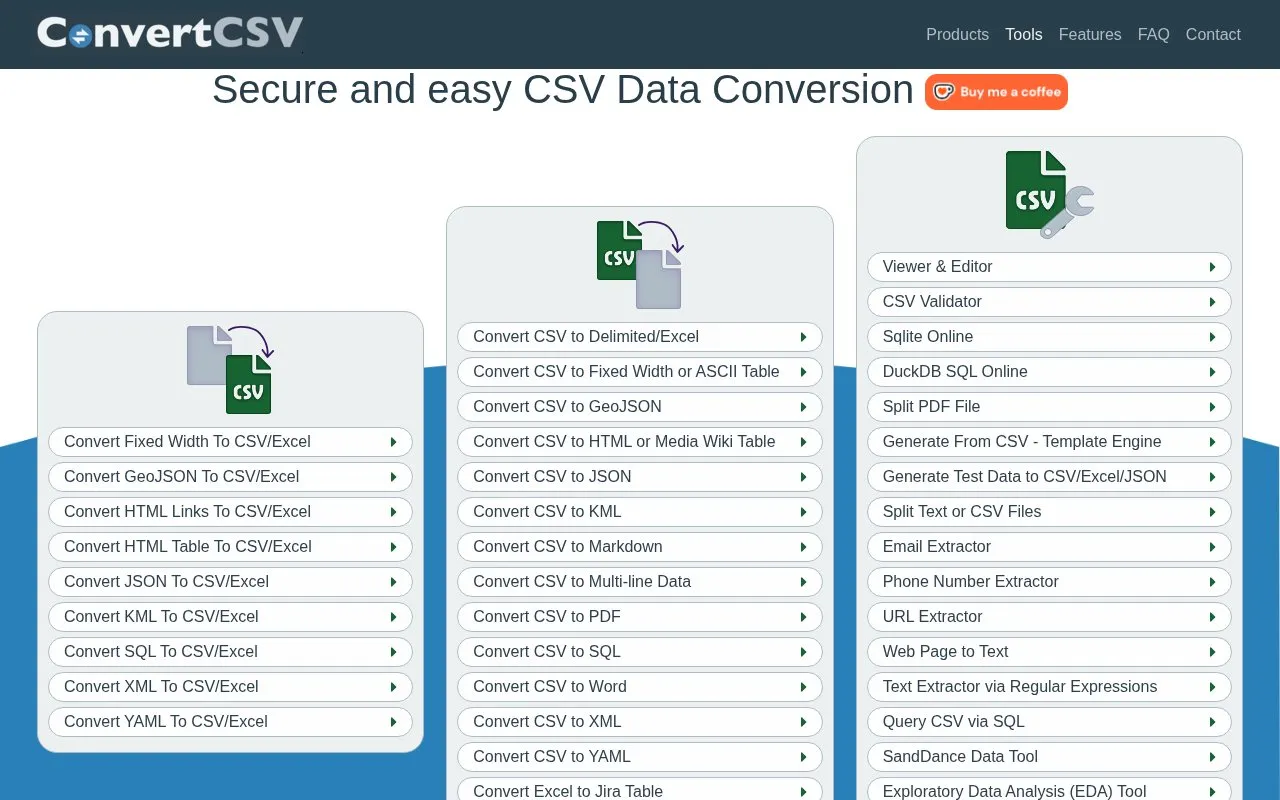Screen dimensions: 1280x800
Task: Launch the CSV Validator tool
Action: point(1049,302)
